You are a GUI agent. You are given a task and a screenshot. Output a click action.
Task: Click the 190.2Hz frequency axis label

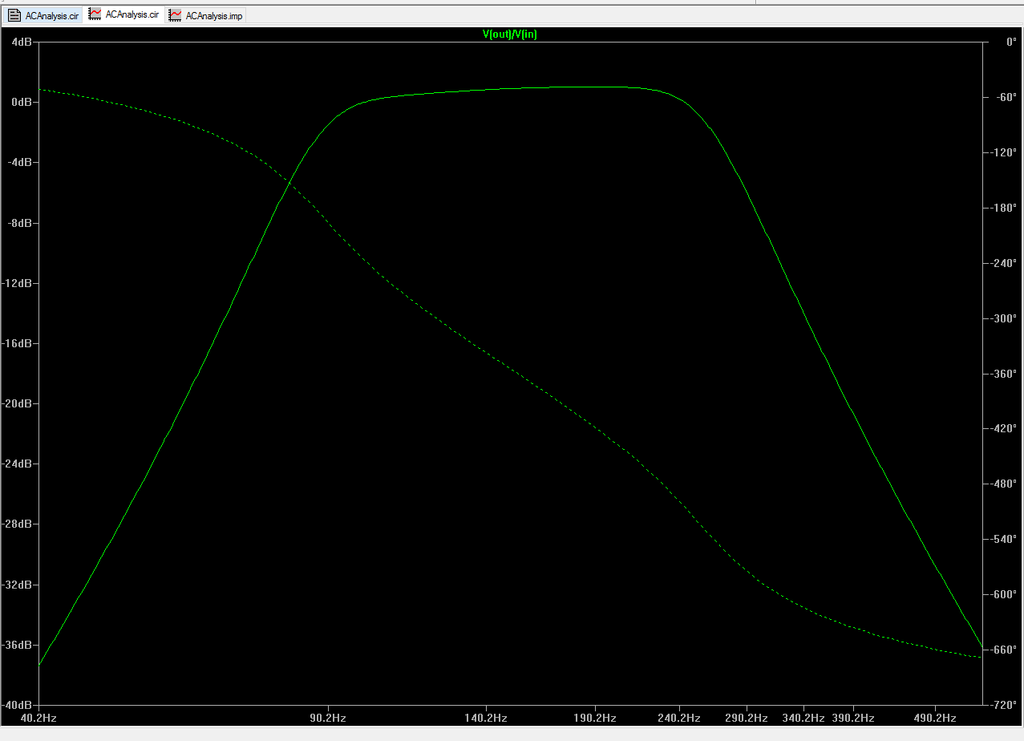595,718
